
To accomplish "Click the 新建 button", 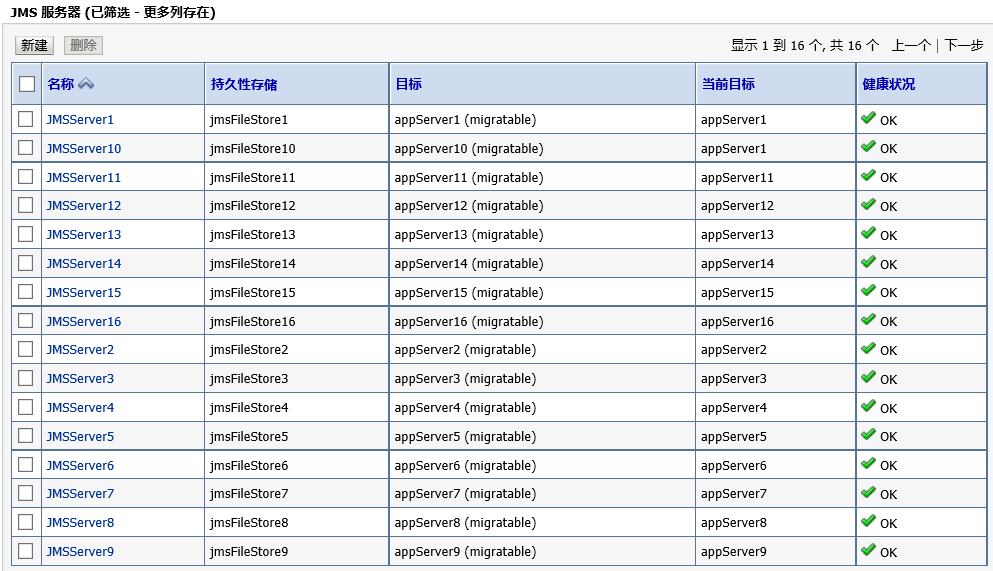I will pyautogui.click(x=34, y=45).
